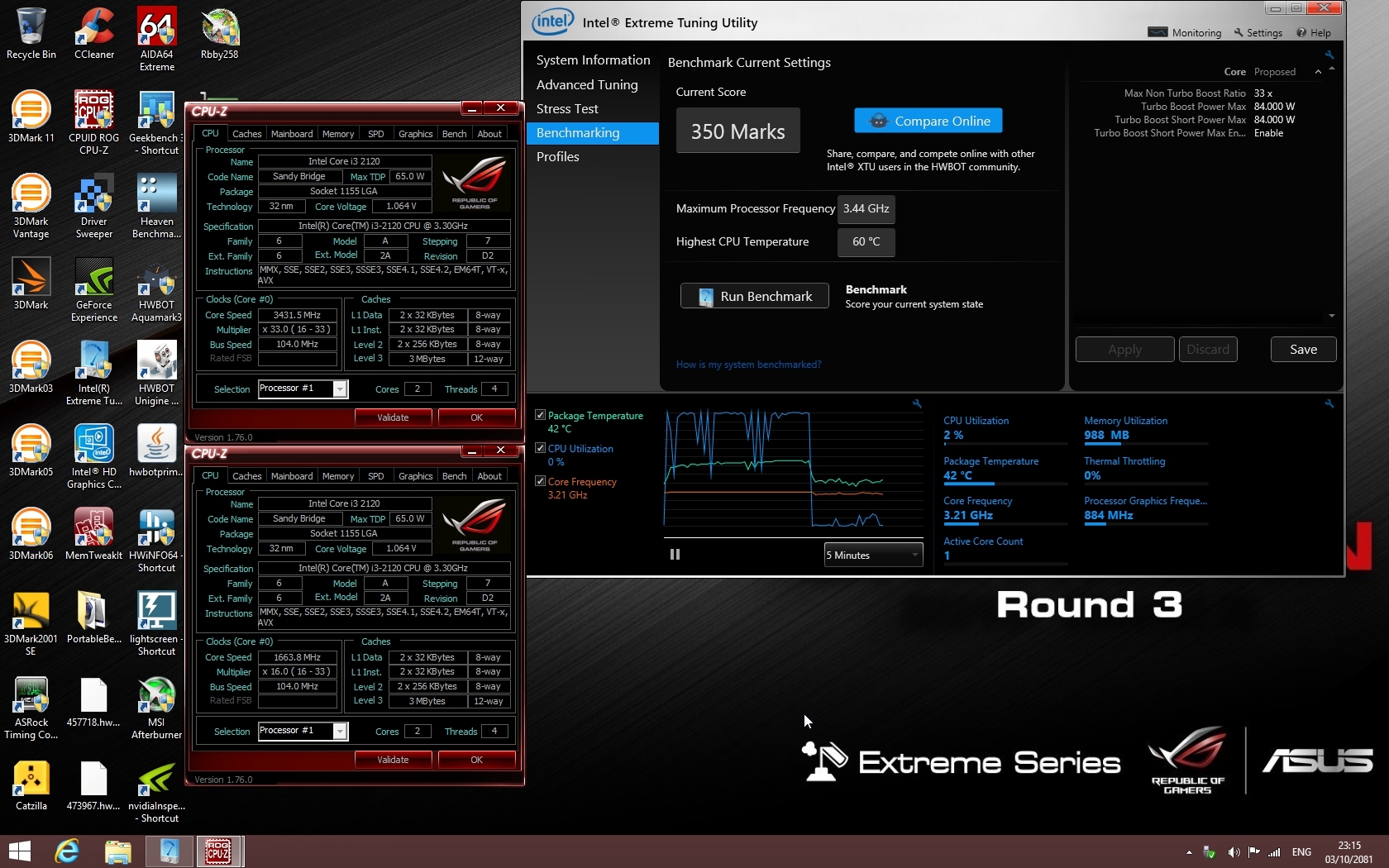This screenshot has height=868, width=1389.
Task: Open the XTU Help menu
Action: [x=1314, y=32]
